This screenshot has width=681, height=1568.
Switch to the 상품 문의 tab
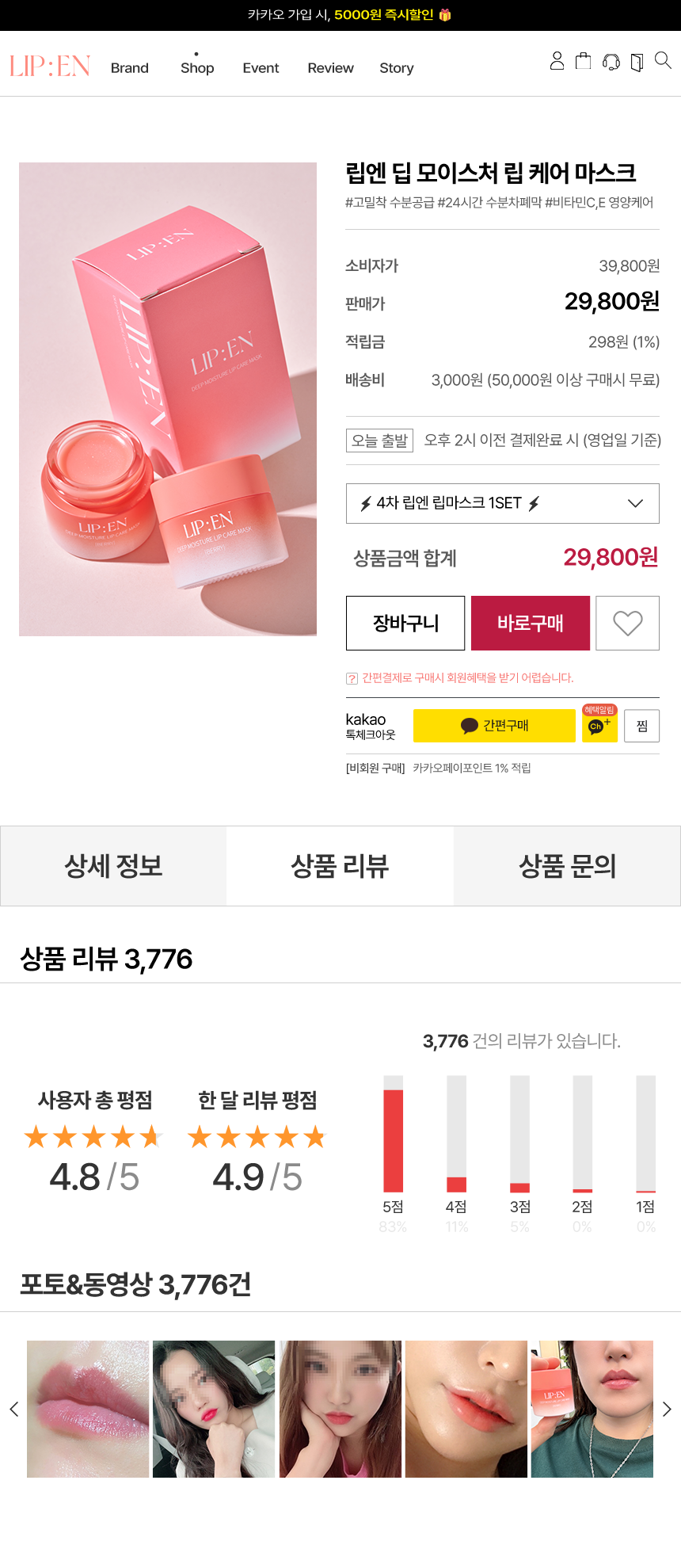[567, 866]
